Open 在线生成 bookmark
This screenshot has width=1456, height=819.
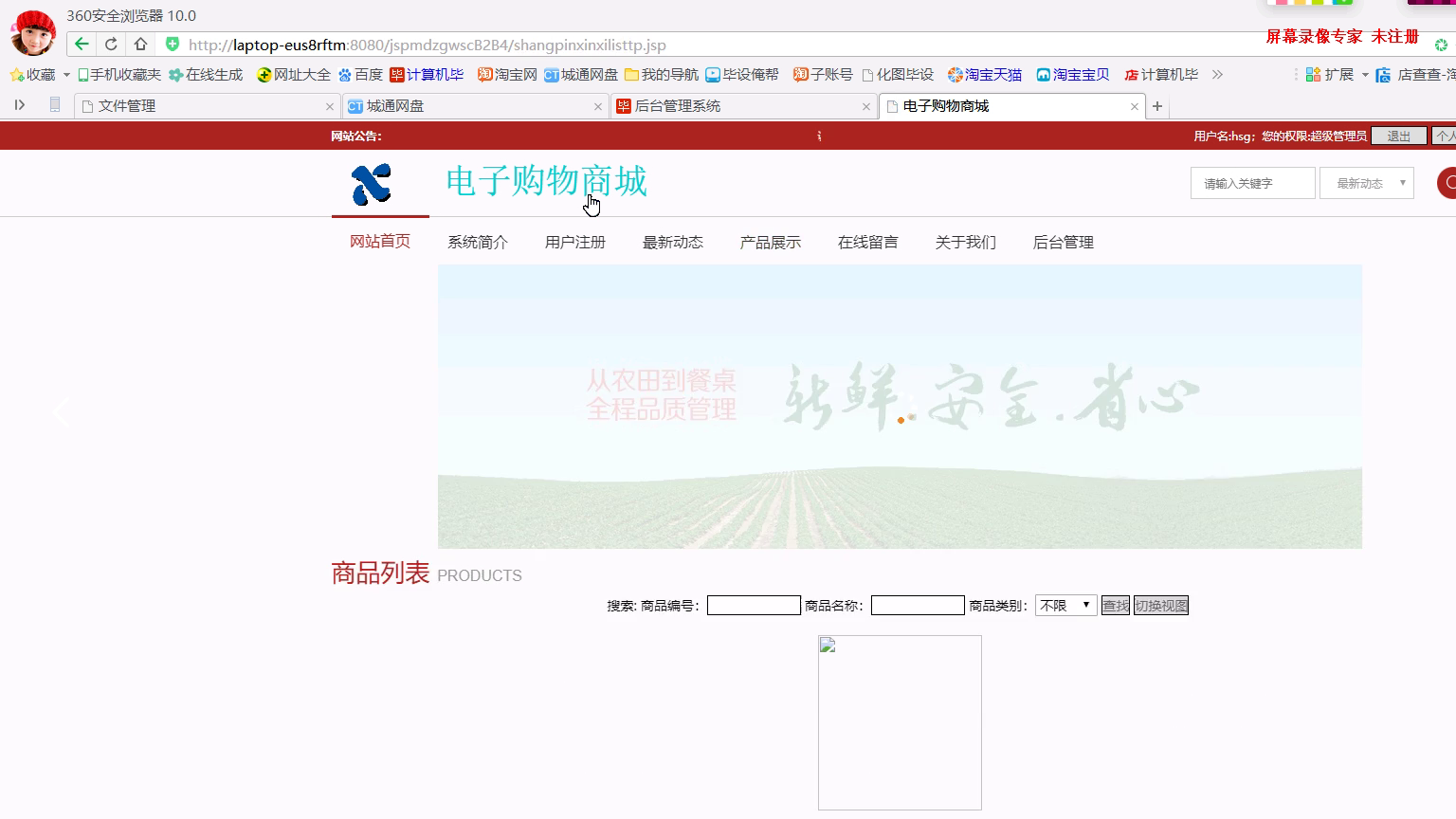[x=206, y=75]
